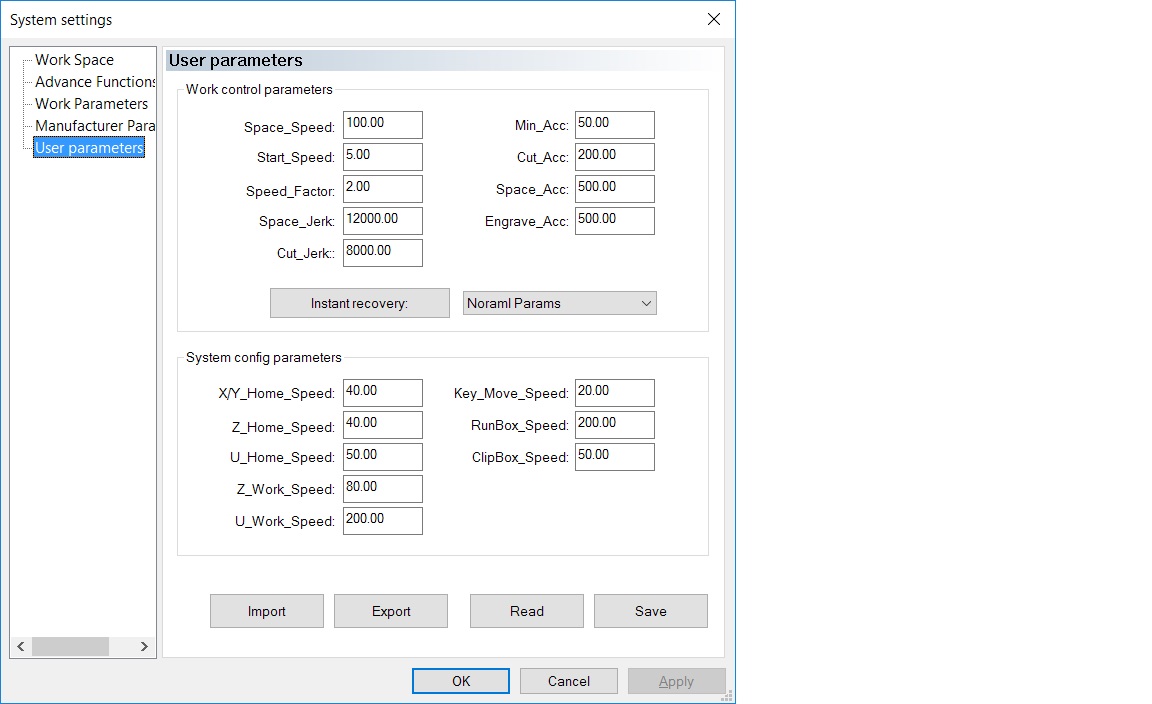Export the user parameters
Viewport: 1152px width, 704px height.
(391, 611)
